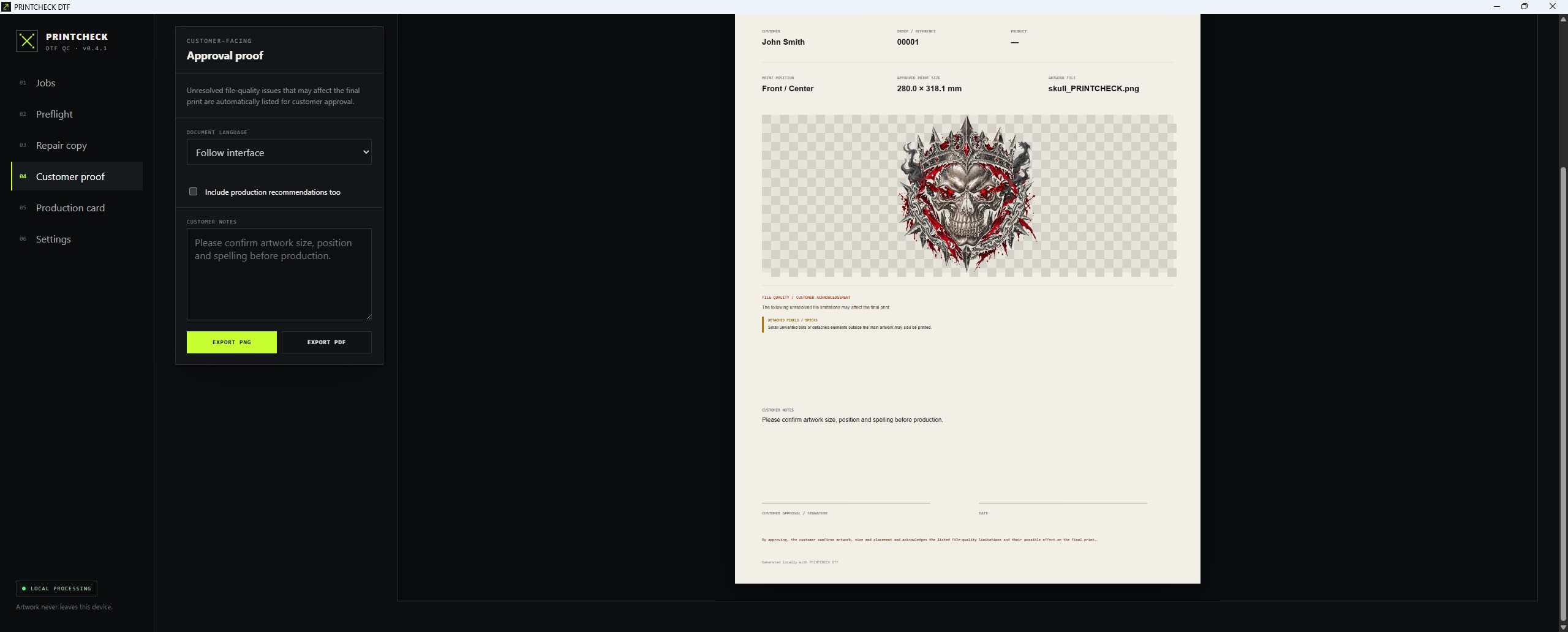1568x632 pixels.
Task: Click file name skull_PRINTCHECK.png
Action: 1093,89
